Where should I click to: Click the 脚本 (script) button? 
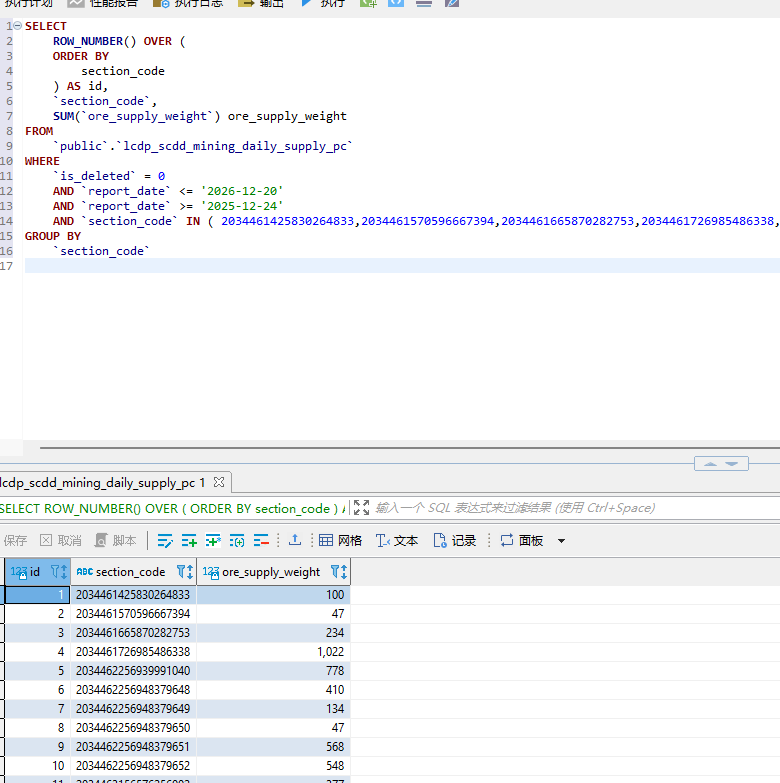[x=115, y=540]
